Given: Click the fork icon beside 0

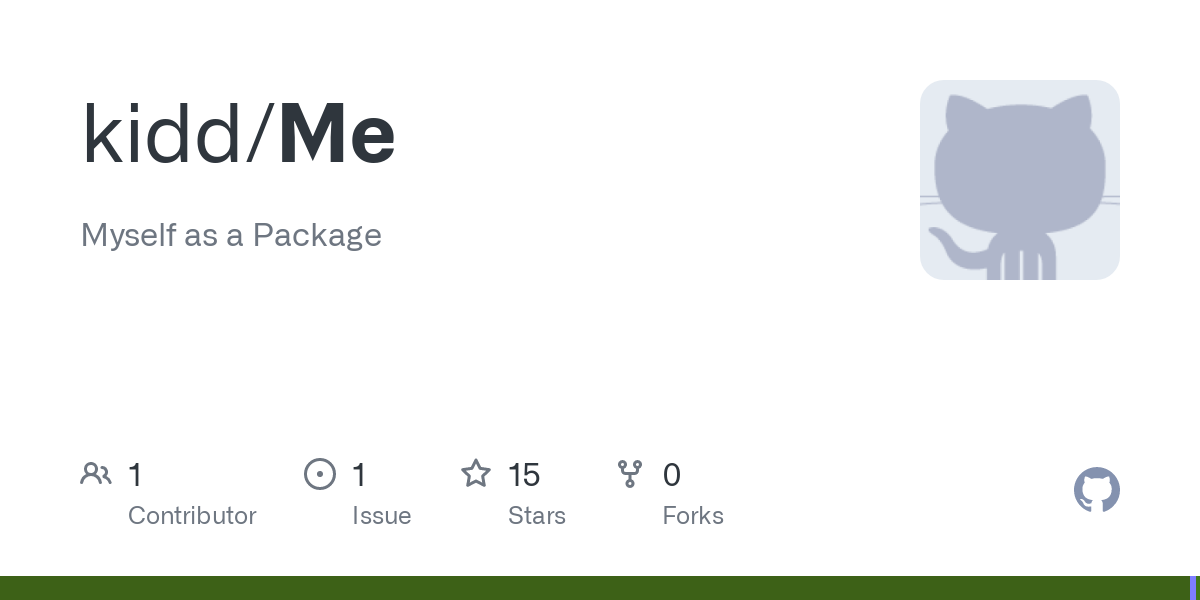Looking at the screenshot, I should pos(629,474).
